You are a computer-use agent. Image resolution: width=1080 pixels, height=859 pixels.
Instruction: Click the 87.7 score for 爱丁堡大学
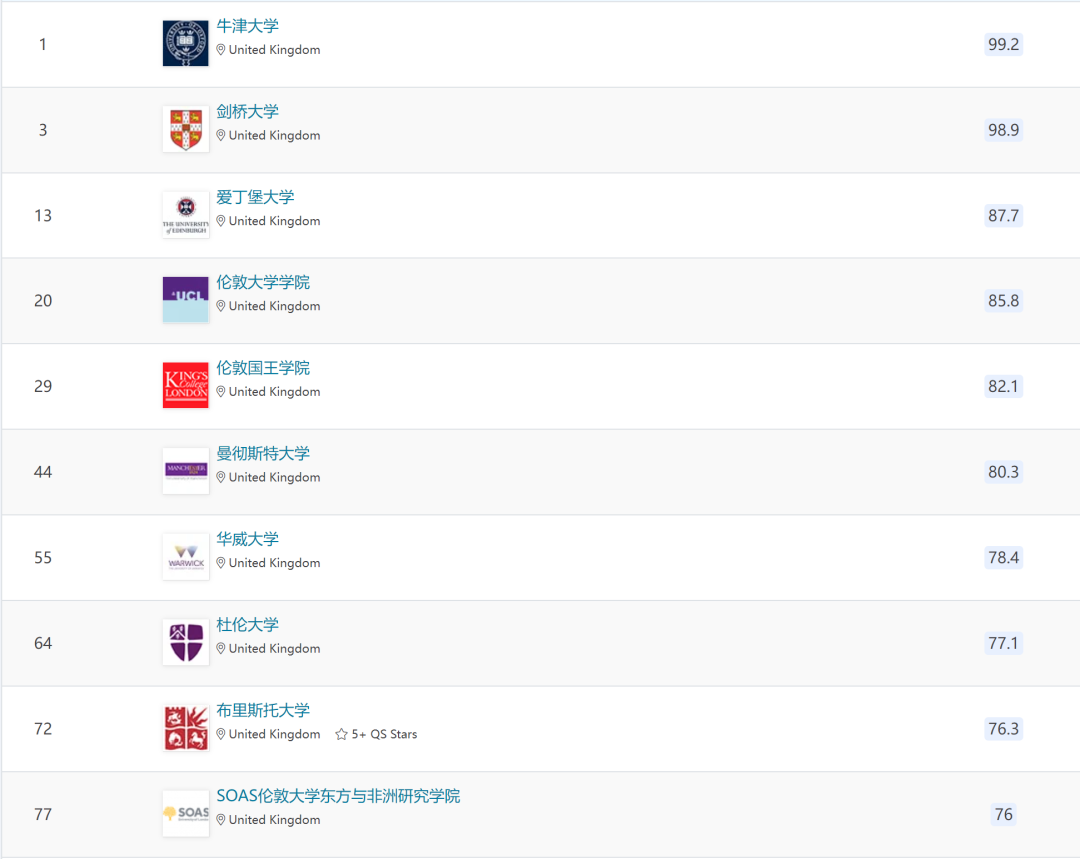[x=1003, y=216]
